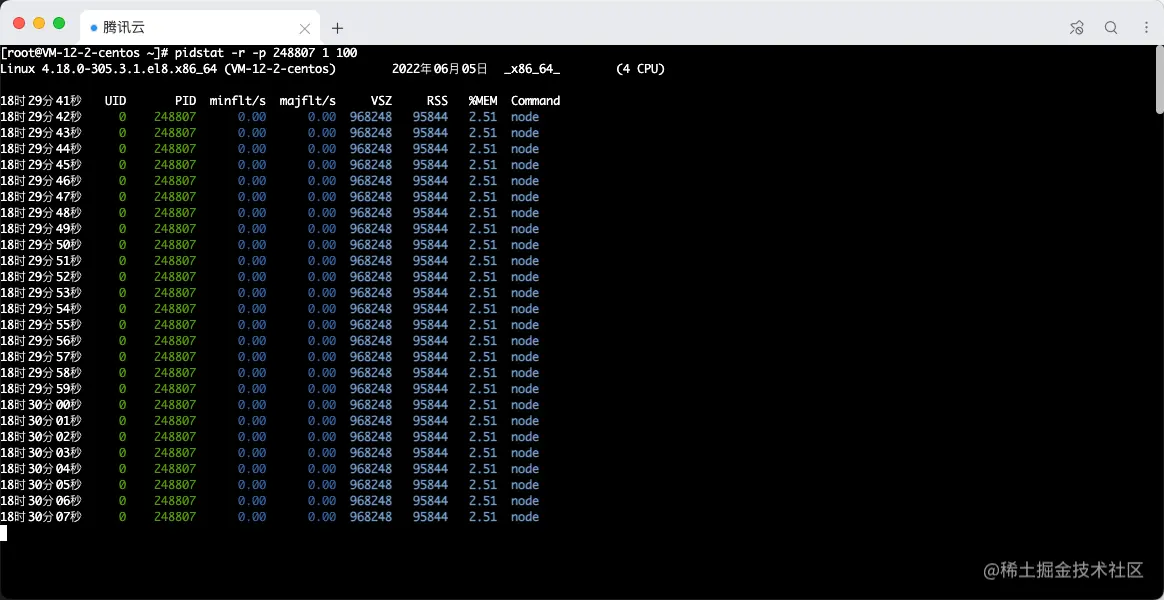Click timestamp 18时30分00秒

[41, 404]
